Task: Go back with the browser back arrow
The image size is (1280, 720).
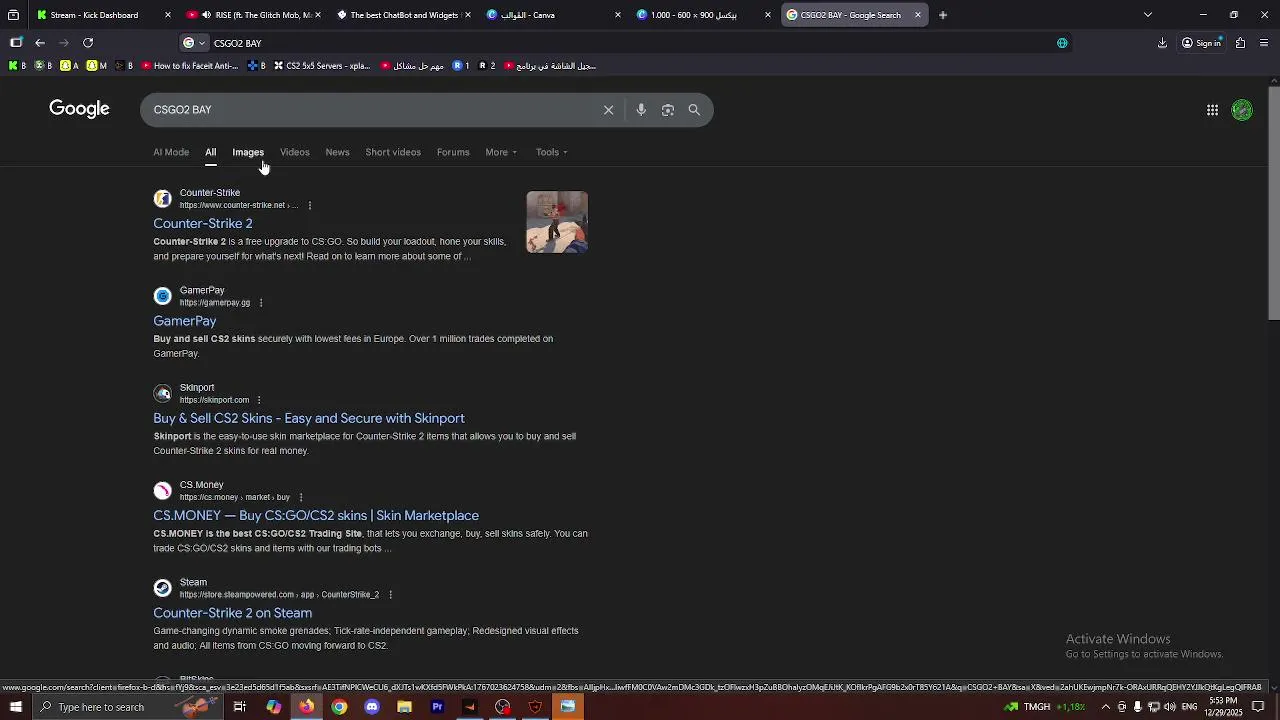Action: (40, 43)
